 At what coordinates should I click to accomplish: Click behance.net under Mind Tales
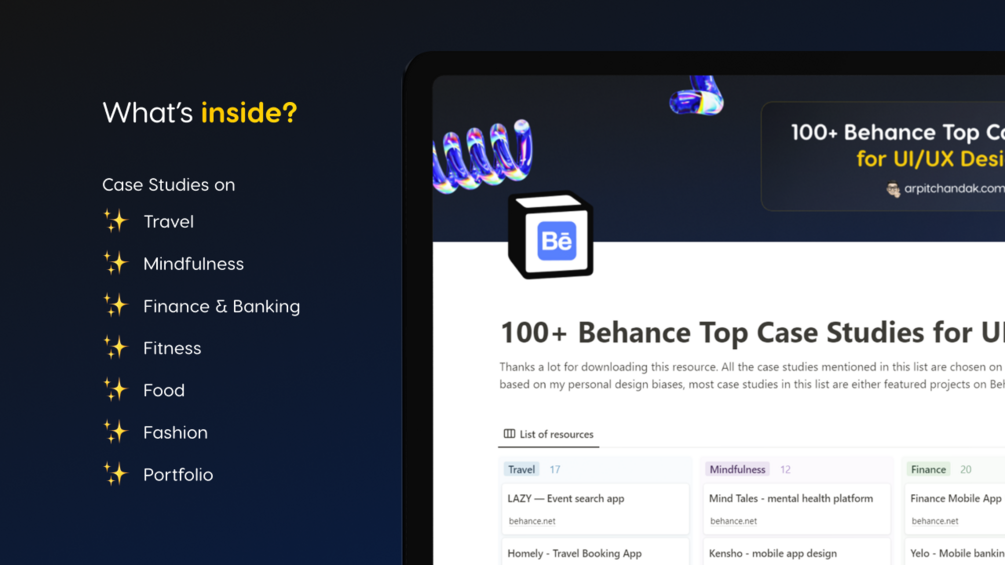pos(733,521)
